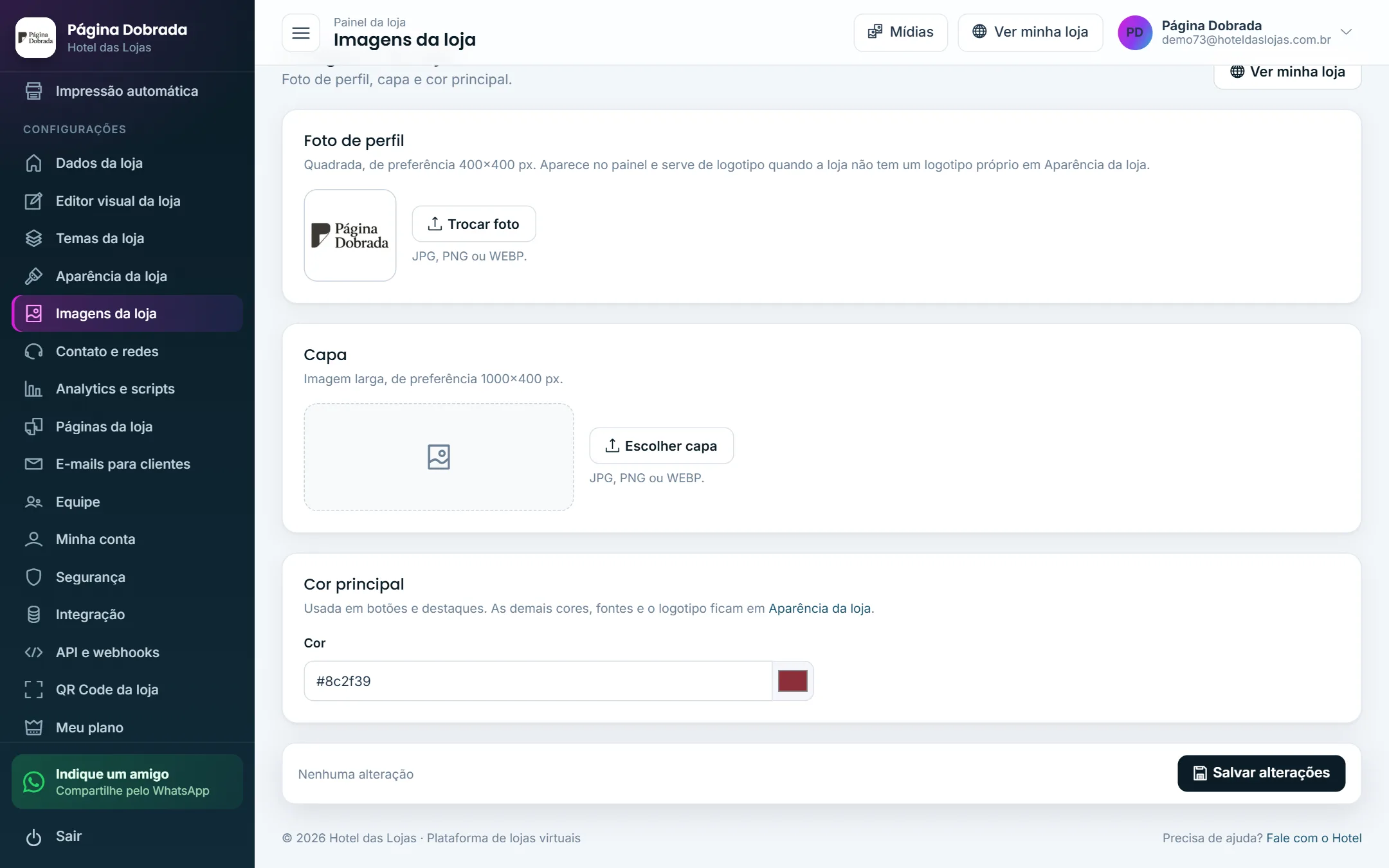Click the empty cover image placeholder
This screenshot has width=1389, height=868.
(x=439, y=457)
